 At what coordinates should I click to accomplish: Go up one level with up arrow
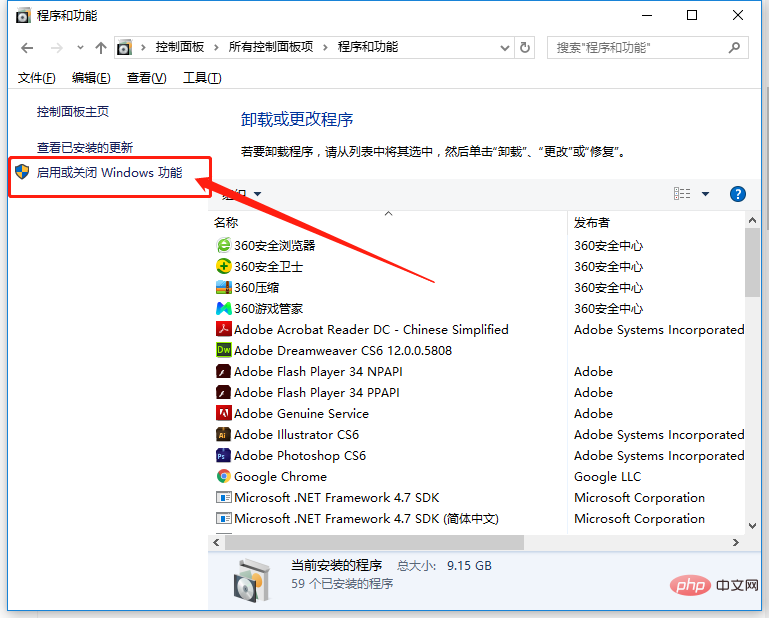[101, 48]
